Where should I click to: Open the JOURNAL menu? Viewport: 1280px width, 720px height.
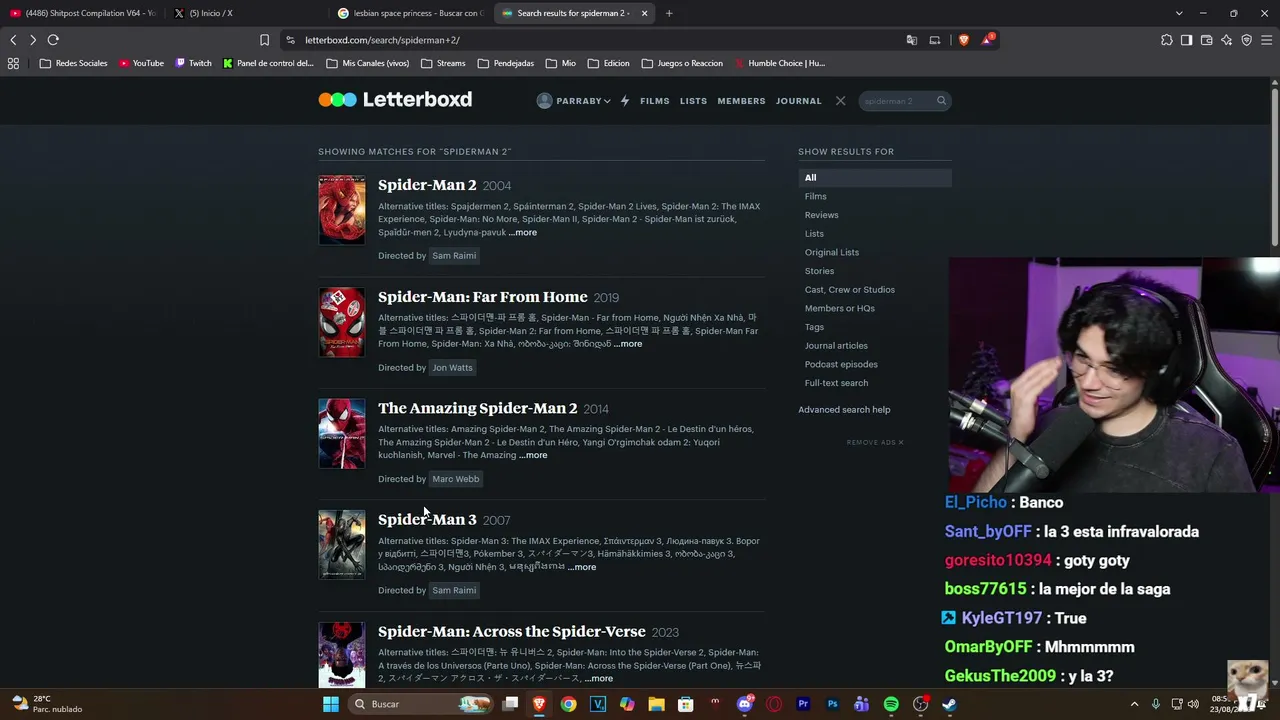(x=799, y=101)
